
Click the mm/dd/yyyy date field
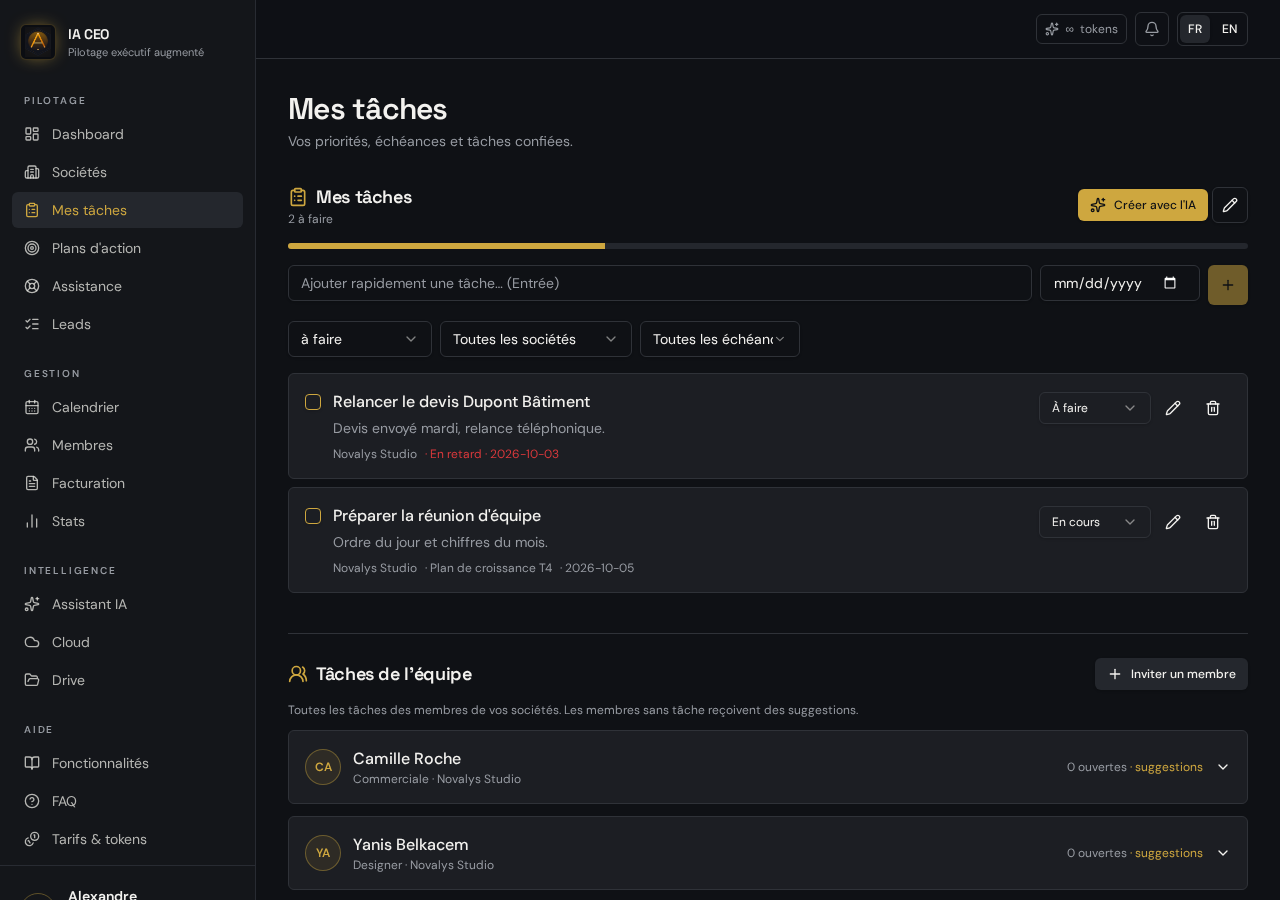point(1120,283)
